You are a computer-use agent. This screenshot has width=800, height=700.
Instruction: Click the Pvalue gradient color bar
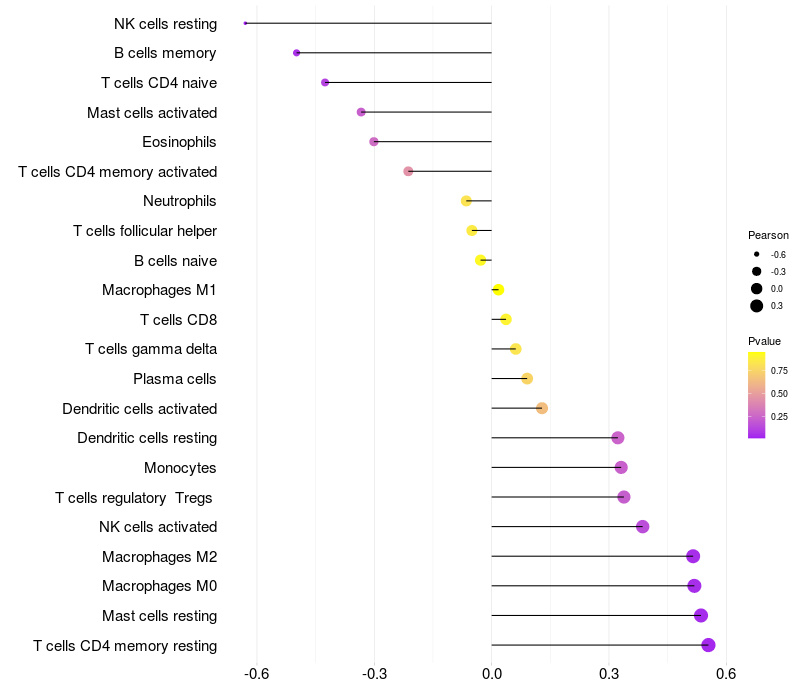756,395
